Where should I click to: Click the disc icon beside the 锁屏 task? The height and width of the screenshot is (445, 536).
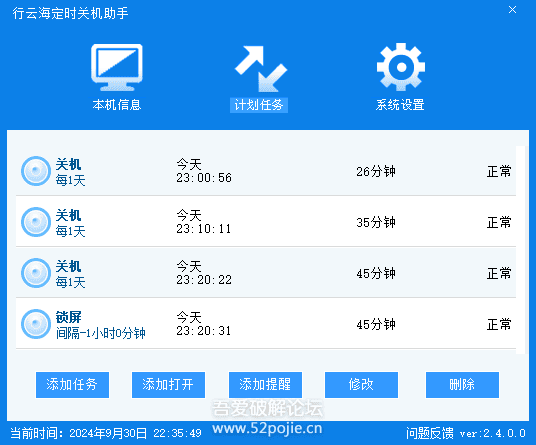tap(36, 324)
